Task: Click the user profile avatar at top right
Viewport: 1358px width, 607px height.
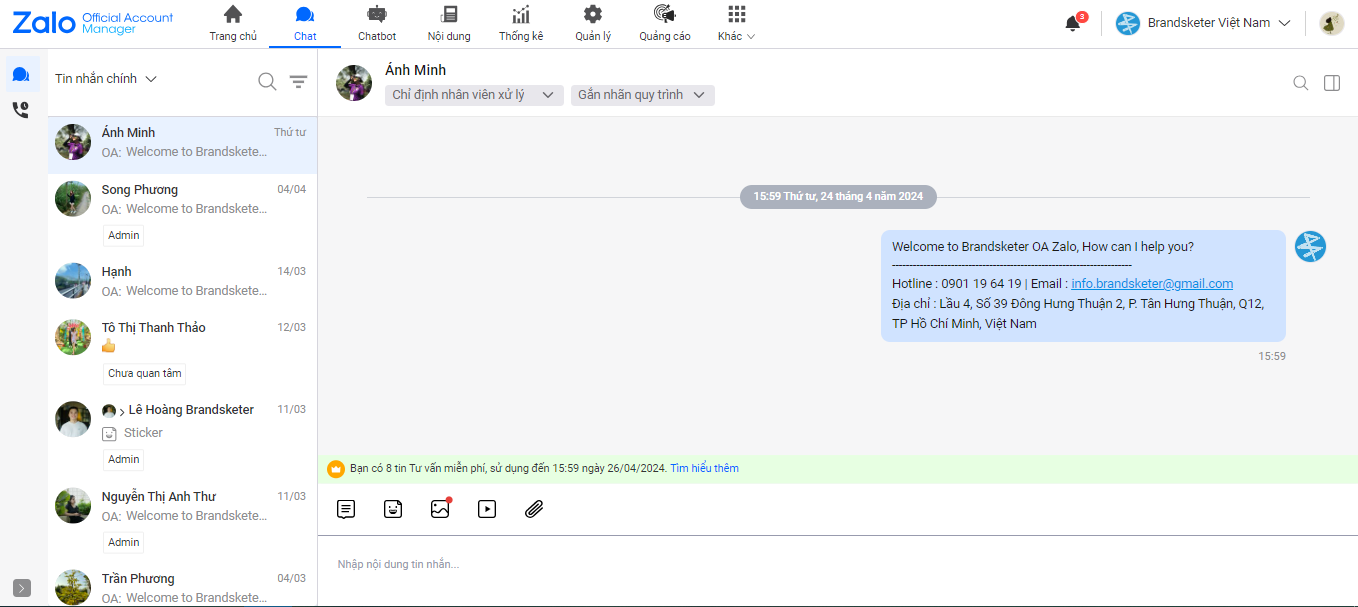Action: pyautogui.click(x=1332, y=23)
